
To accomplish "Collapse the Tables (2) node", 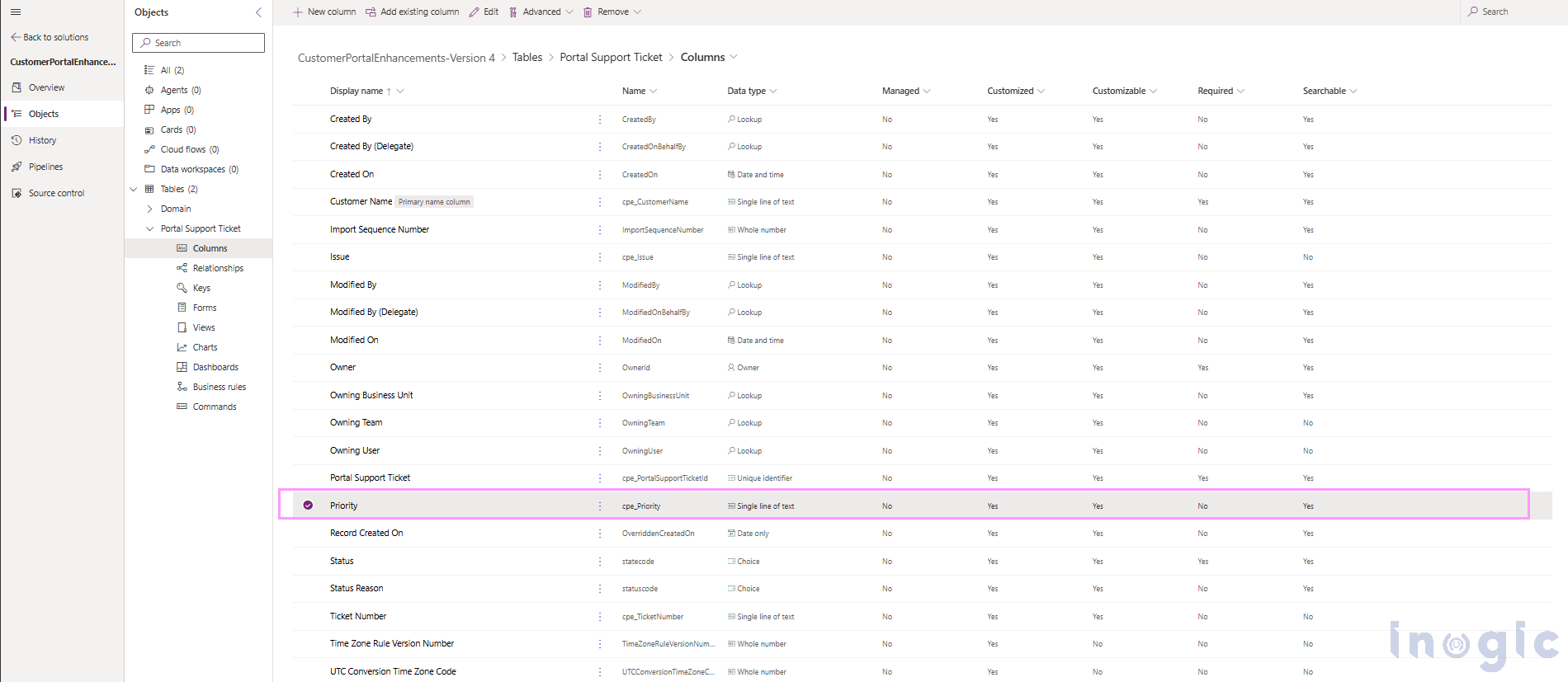I will click(134, 189).
